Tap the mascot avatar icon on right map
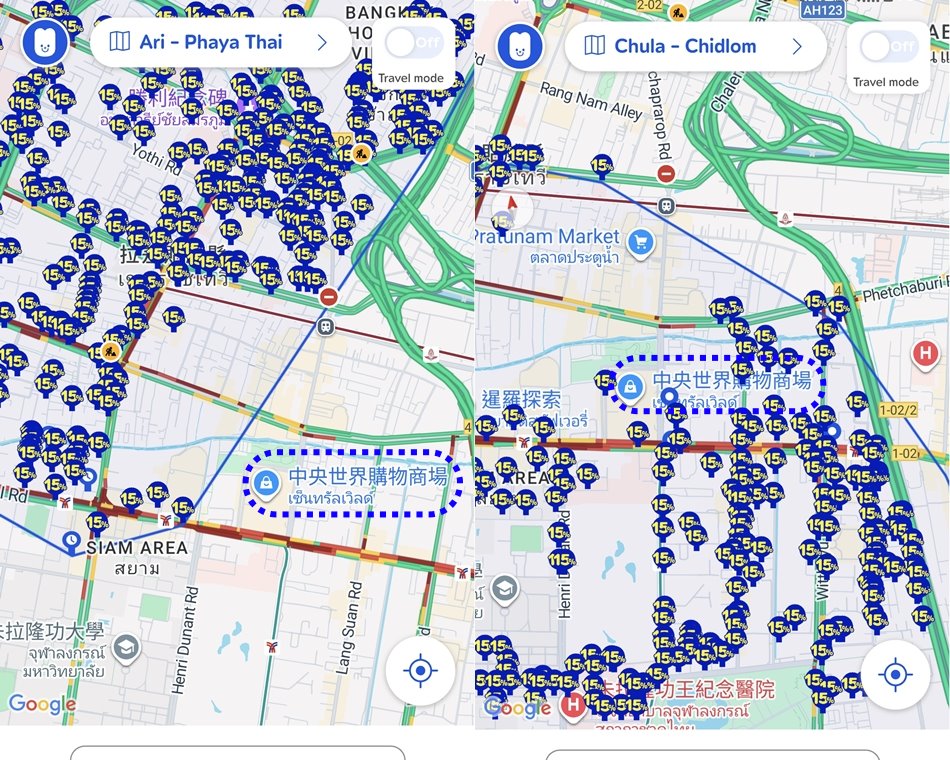The width and height of the screenshot is (950, 760). pyautogui.click(x=520, y=47)
